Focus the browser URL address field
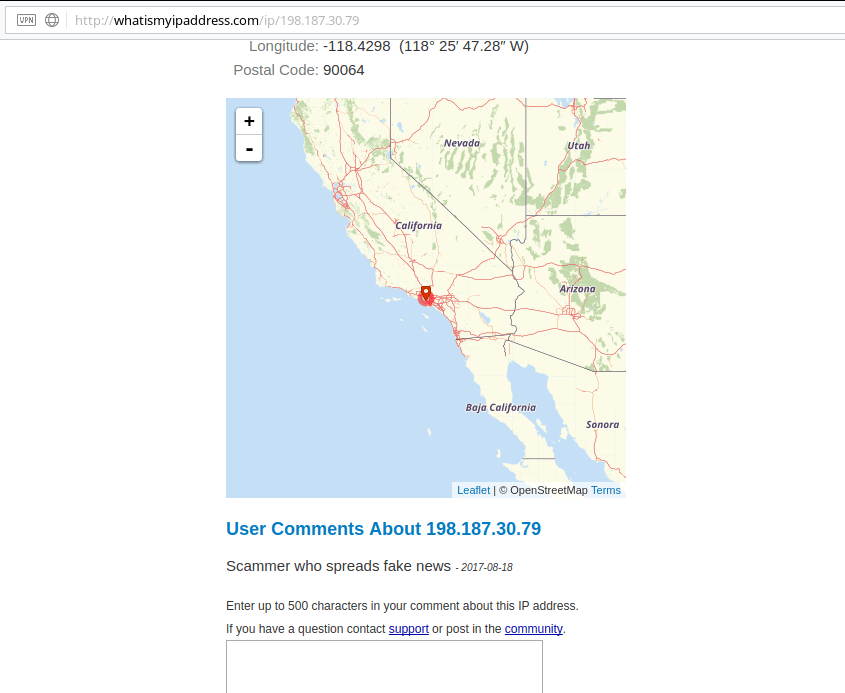 [x=400, y=20]
